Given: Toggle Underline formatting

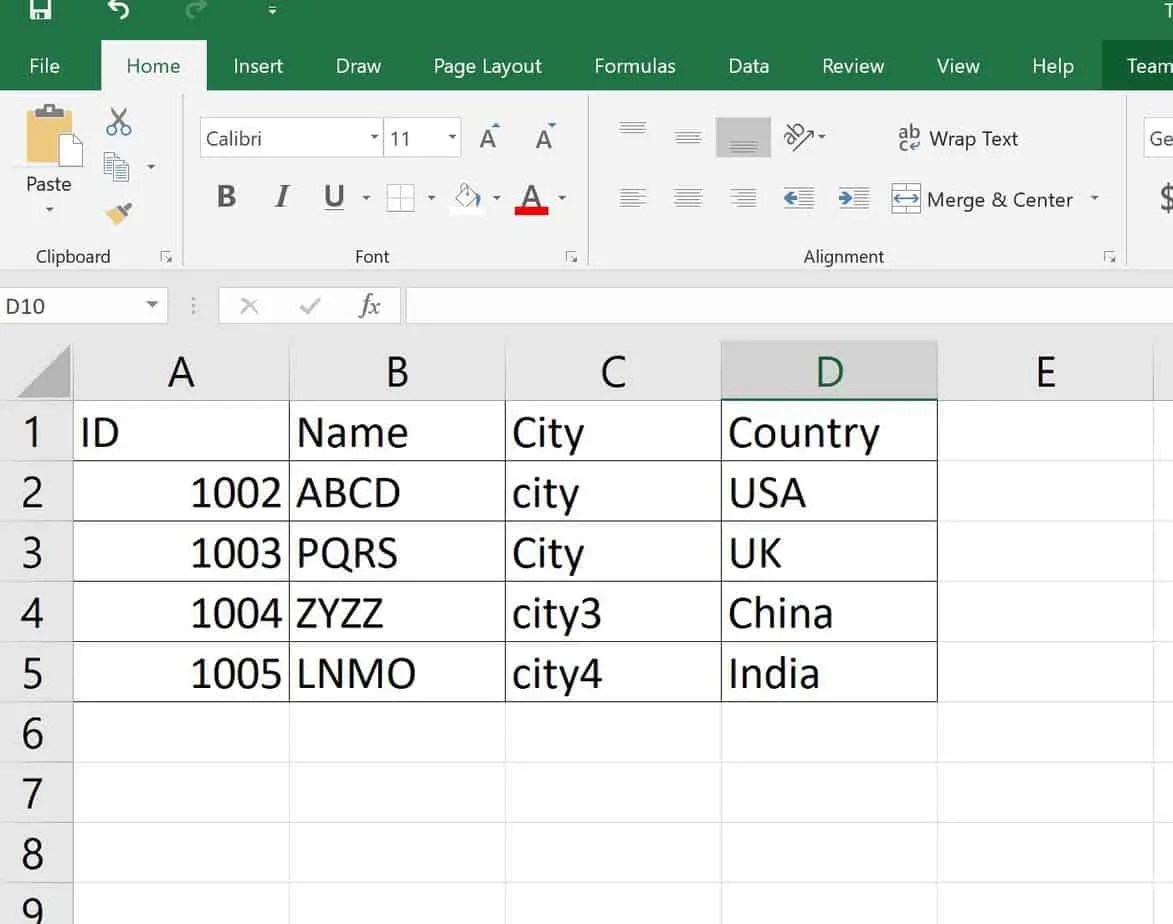Looking at the screenshot, I should point(334,197).
